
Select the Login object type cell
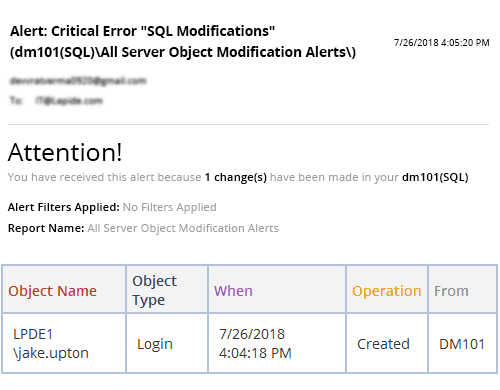(167, 343)
